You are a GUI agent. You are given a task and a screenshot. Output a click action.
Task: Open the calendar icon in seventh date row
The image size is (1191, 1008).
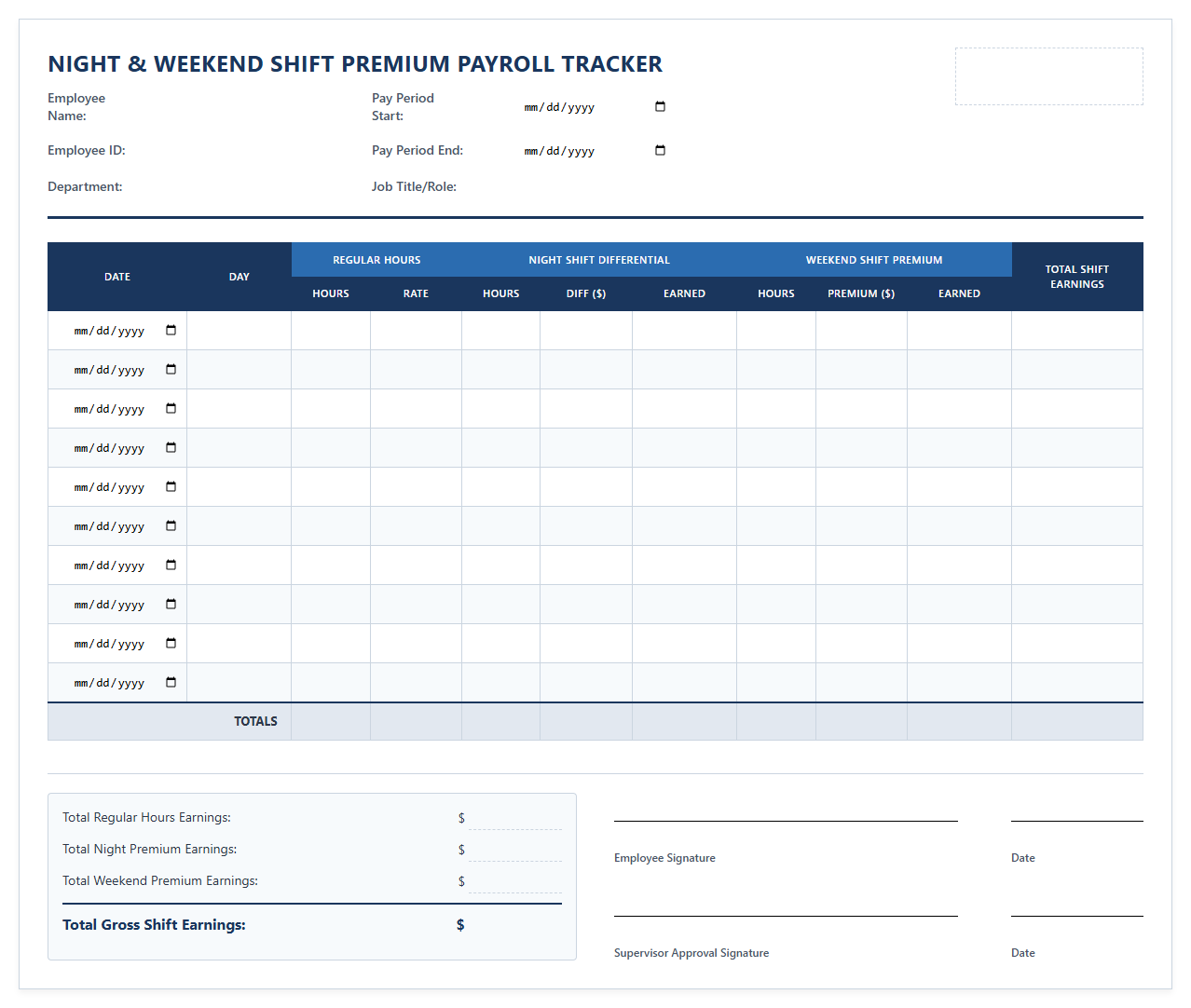(x=171, y=565)
